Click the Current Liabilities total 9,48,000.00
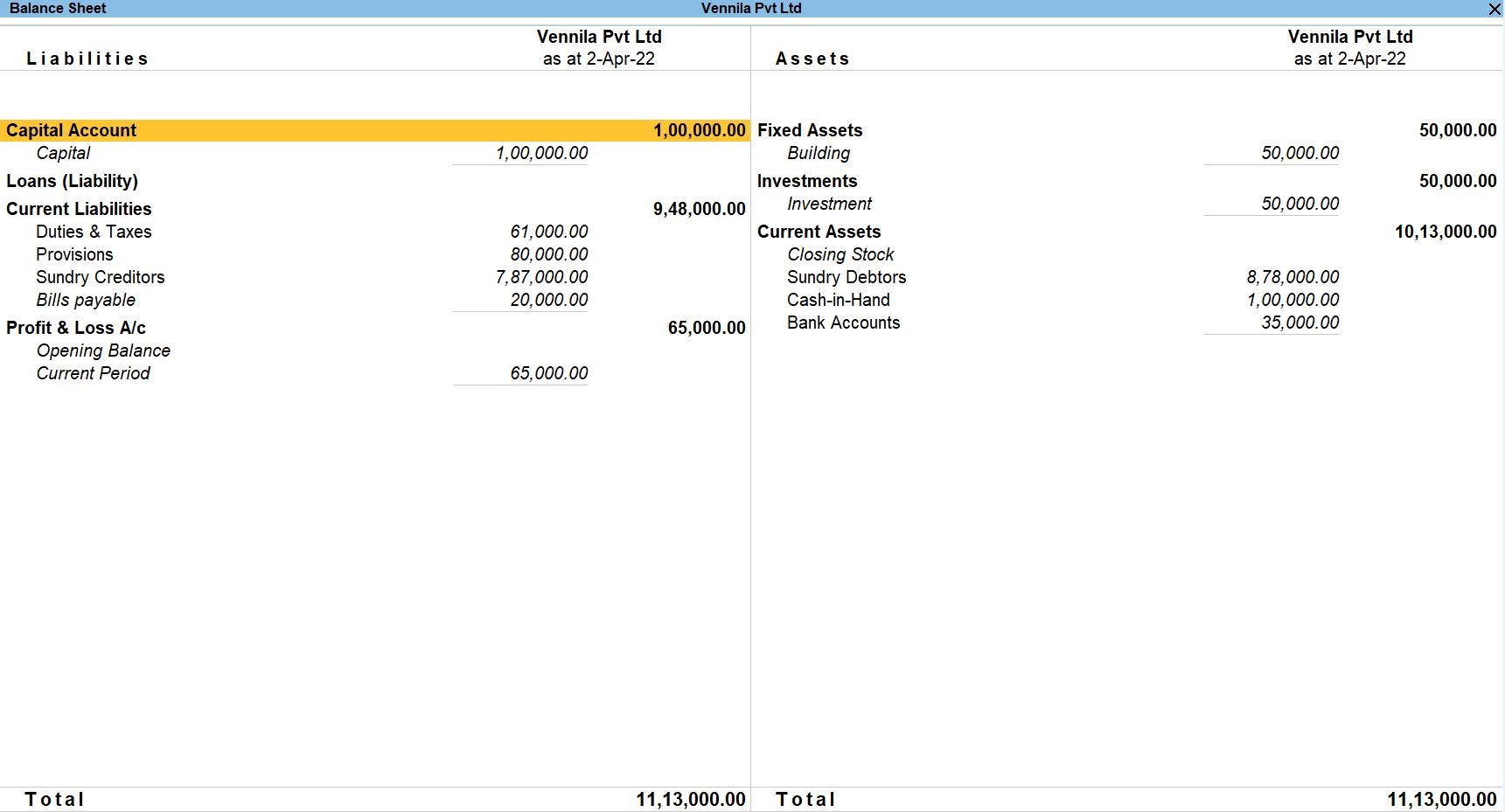Screen dimensions: 1505x812 click(699, 209)
